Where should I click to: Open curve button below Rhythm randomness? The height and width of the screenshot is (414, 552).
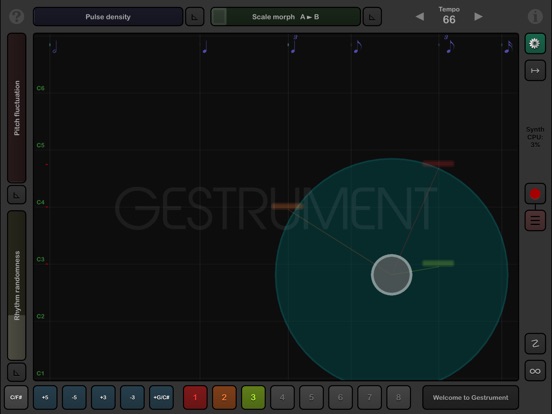coord(17,372)
